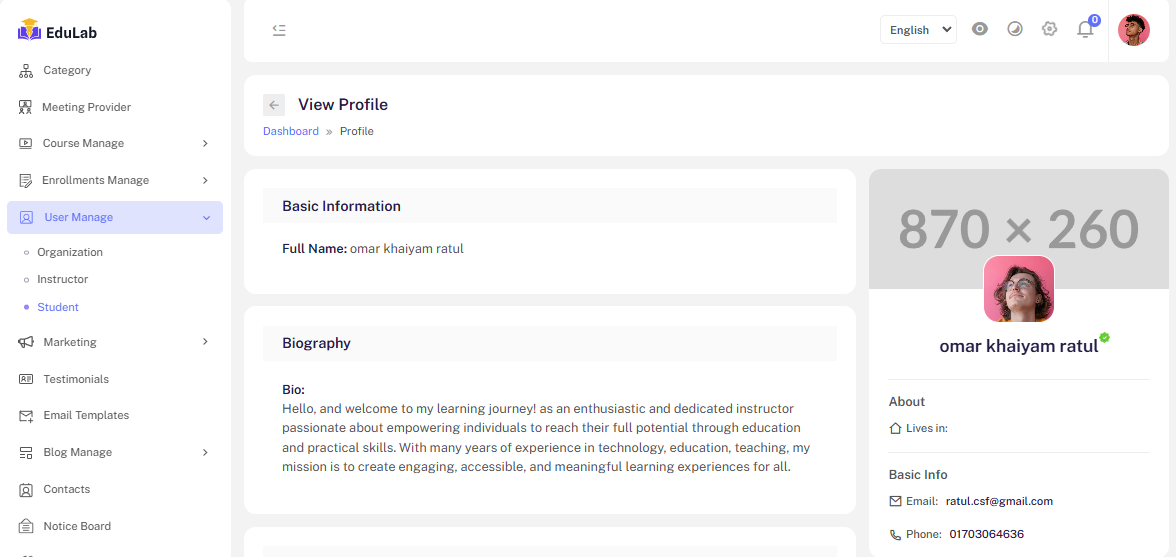Click the omar khaiyam ratul profile photo
1176x557 pixels.
pos(1019,289)
